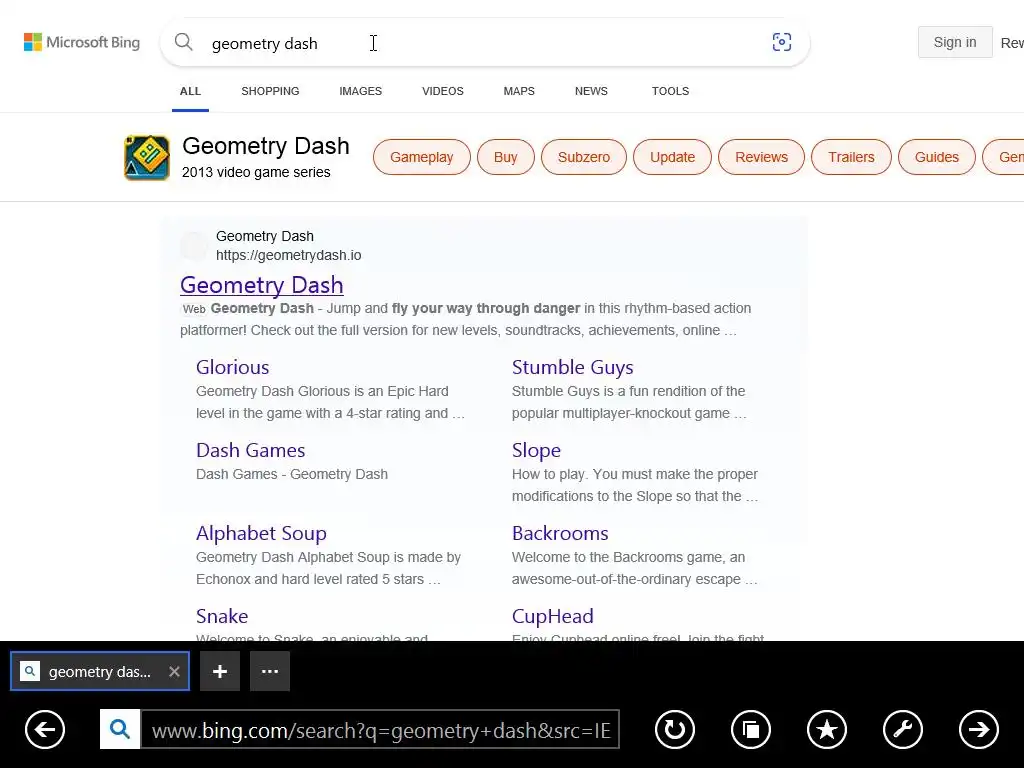Screen dimensions: 1024x768
Task: Open the Stumble Guys sublink
Action: [x=573, y=368]
